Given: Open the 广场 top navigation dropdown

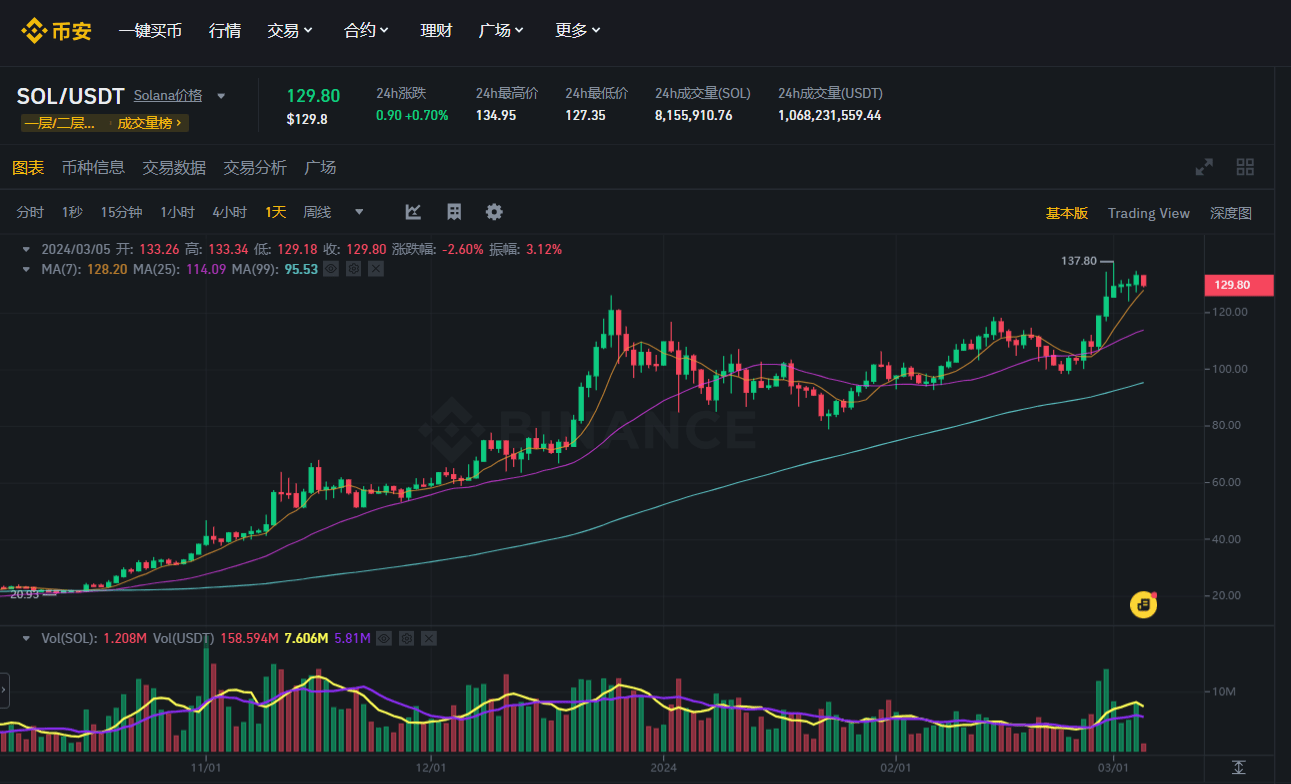Looking at the screenshot, I should pos(502,30).
